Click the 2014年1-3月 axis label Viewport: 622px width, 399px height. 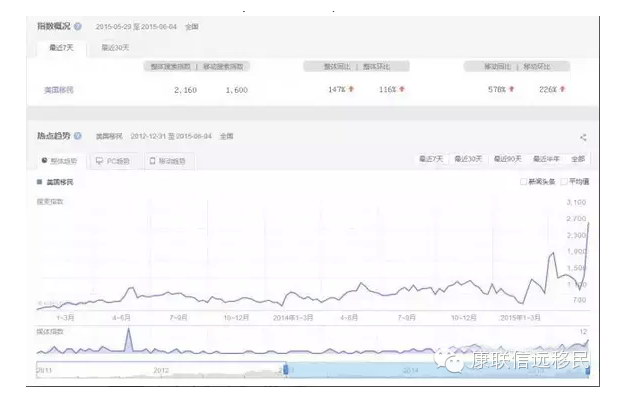click(x=293, y=318)
